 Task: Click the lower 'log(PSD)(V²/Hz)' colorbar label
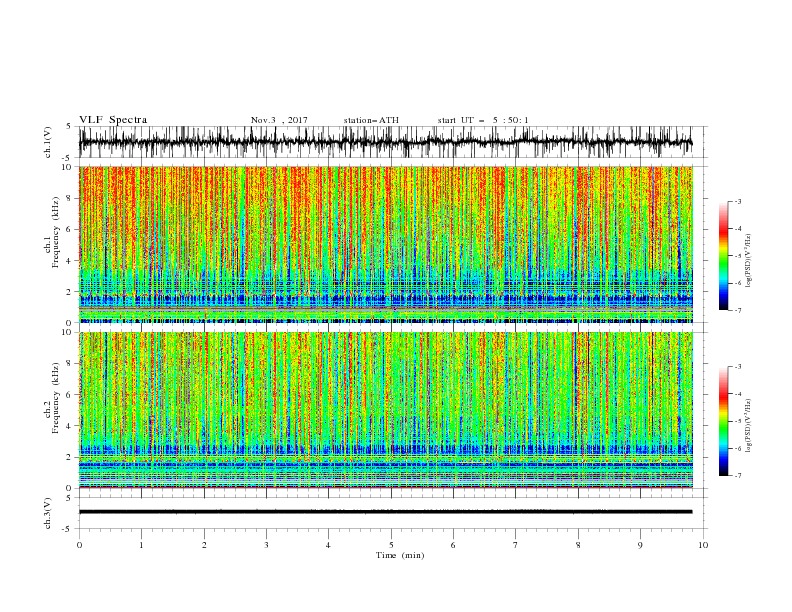(749, 426)
